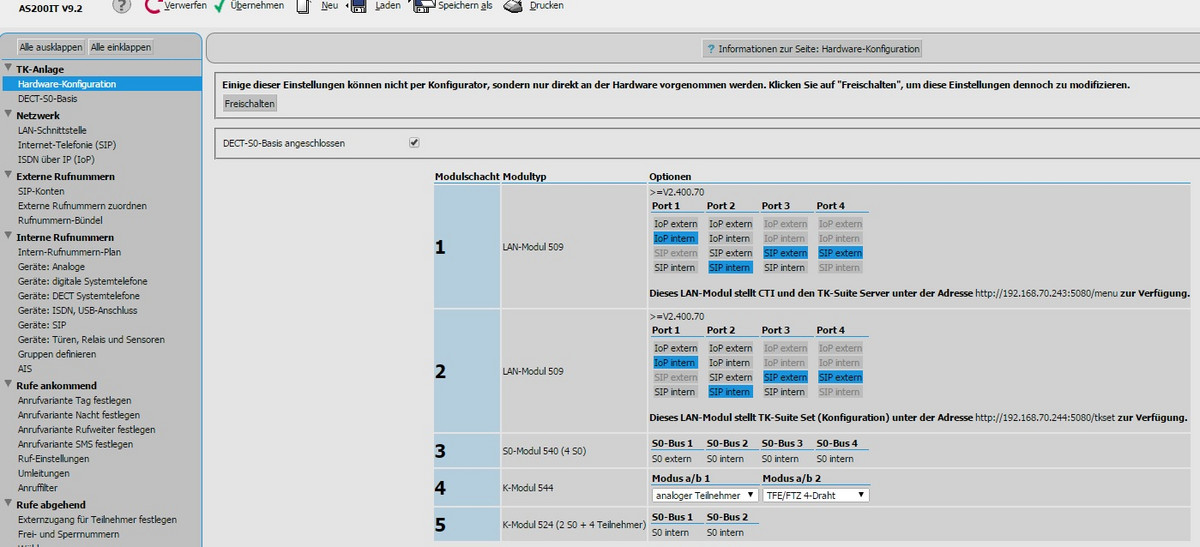1200x547 pixels.
Task: Select IoP extern for module 1 Port 1
Action: [x=675, y=224]
